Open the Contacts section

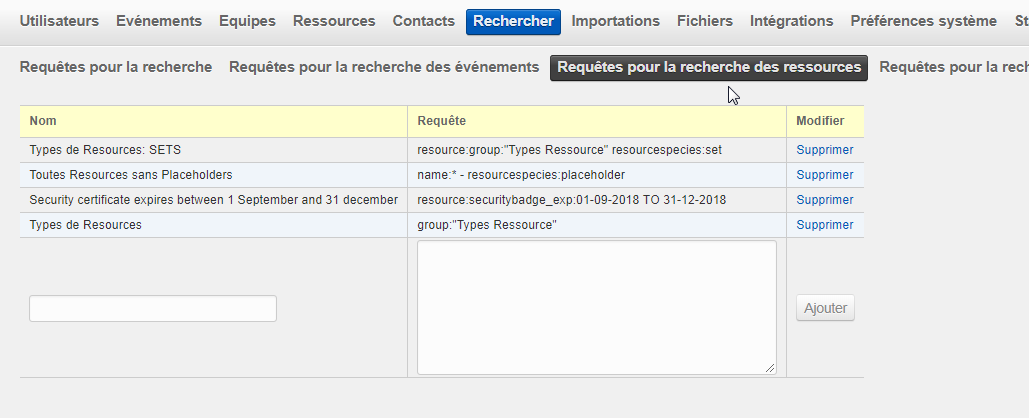(x=424, y=21)
